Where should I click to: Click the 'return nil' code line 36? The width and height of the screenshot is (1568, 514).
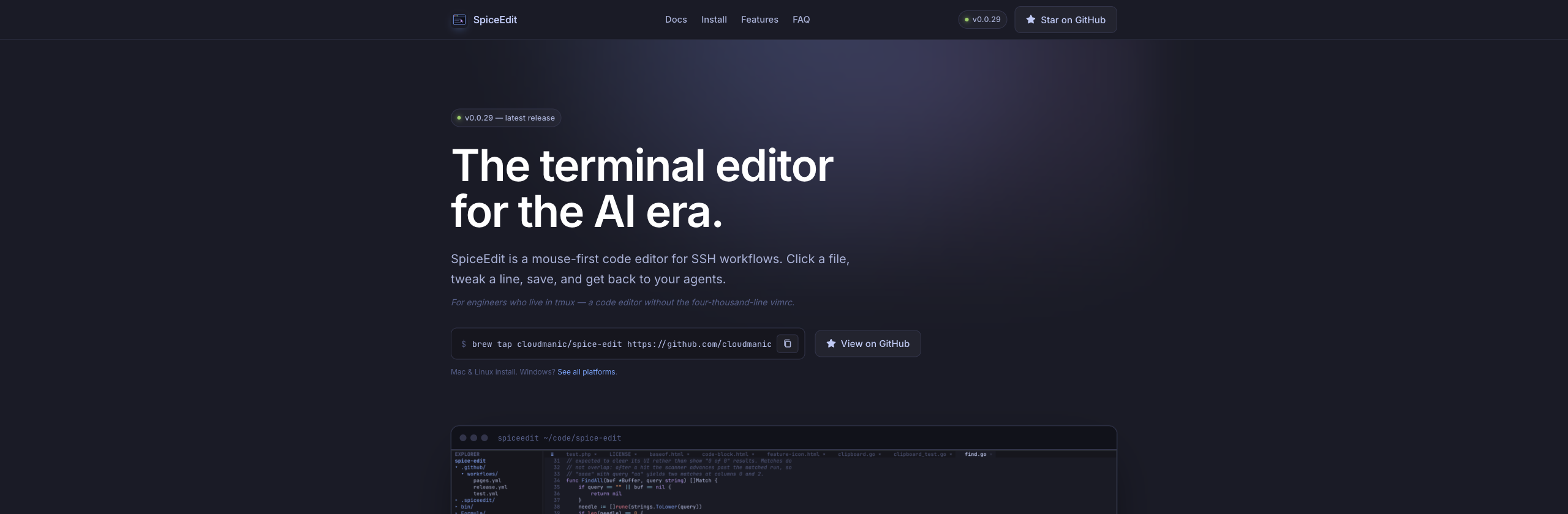tap(606, 494)
